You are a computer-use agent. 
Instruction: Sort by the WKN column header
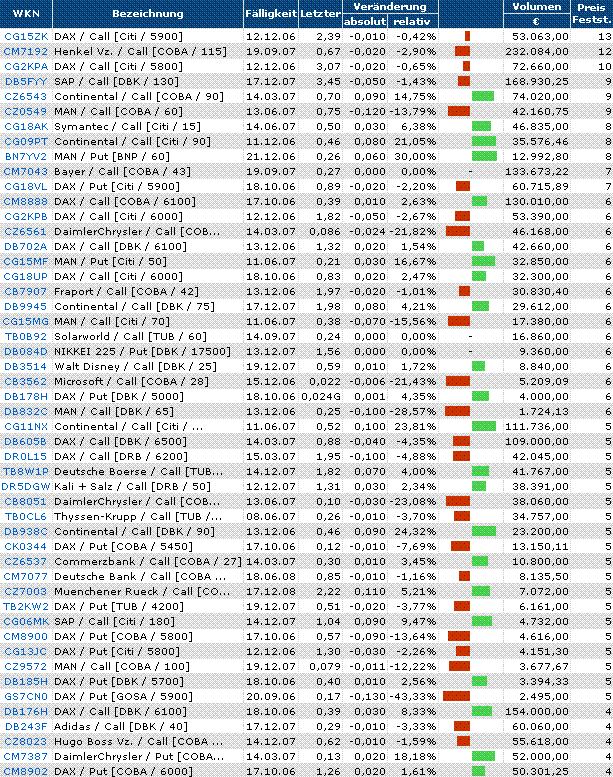coord(26,14)
